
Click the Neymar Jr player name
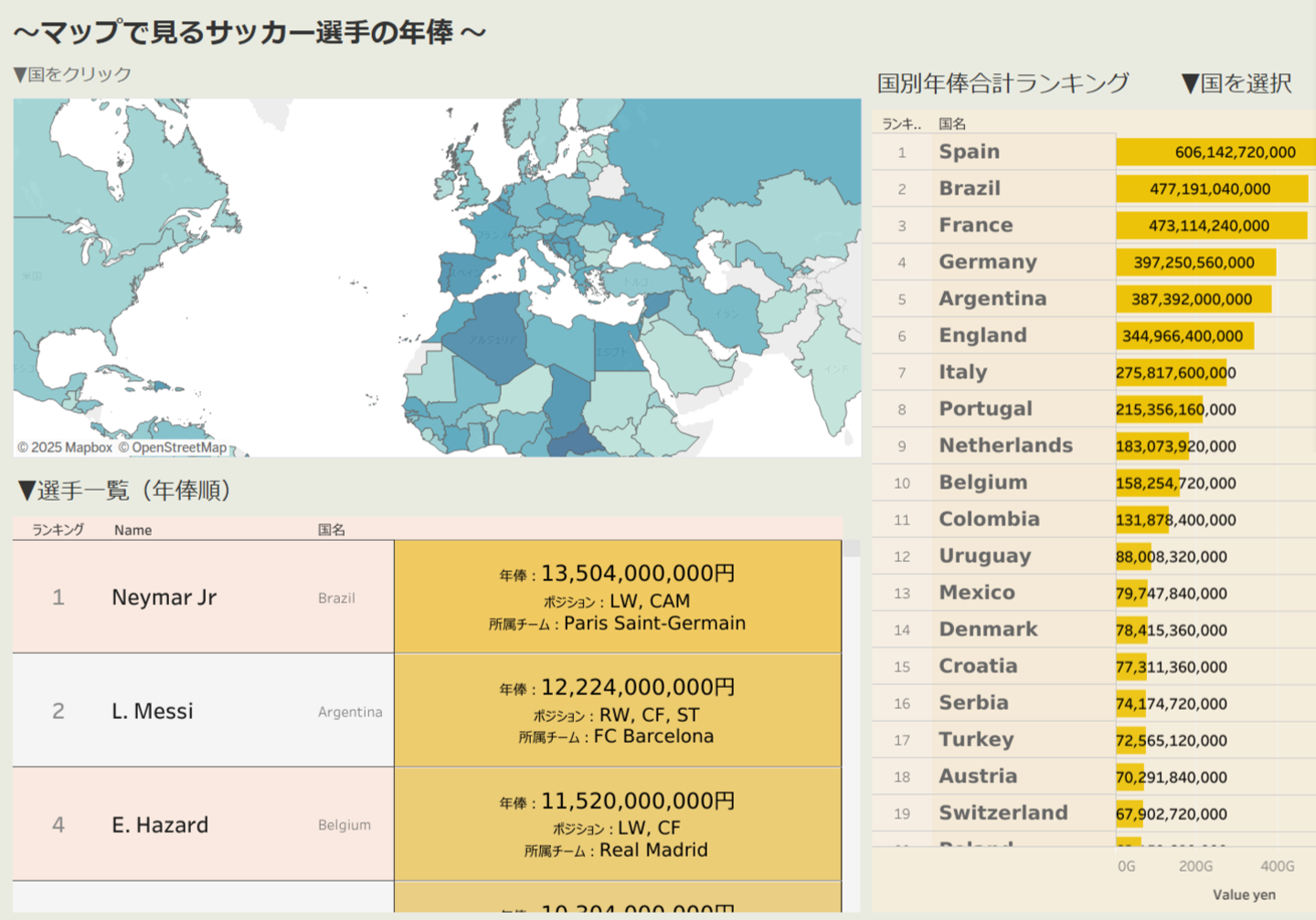tap(164, 597)
